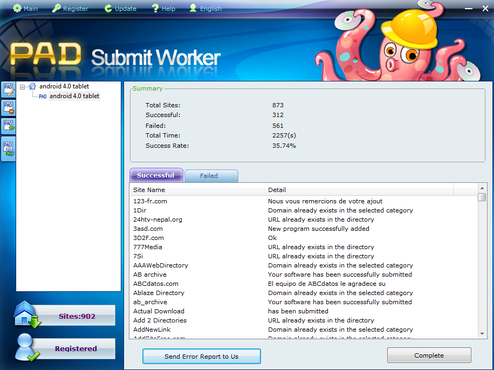Image resolution: width=494 pixels, height=370 pixels.
Task: Click the house icon of tree root
Action: click(x=32, y=86)
